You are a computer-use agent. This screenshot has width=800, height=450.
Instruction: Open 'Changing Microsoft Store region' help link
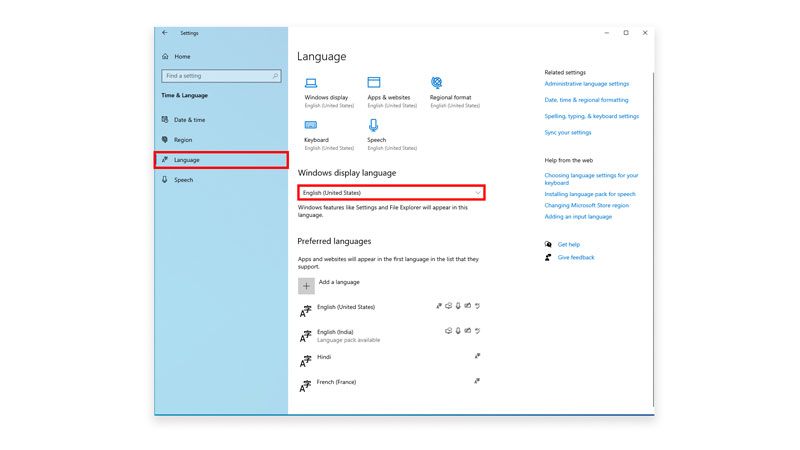[587, 206]
